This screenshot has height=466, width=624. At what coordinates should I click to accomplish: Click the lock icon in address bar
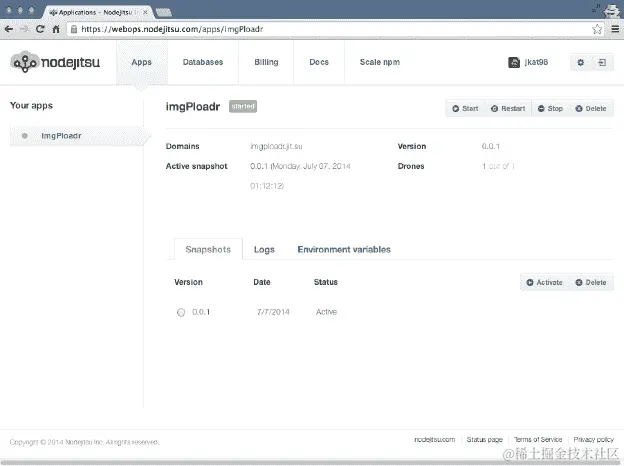[x=74, y=29]
